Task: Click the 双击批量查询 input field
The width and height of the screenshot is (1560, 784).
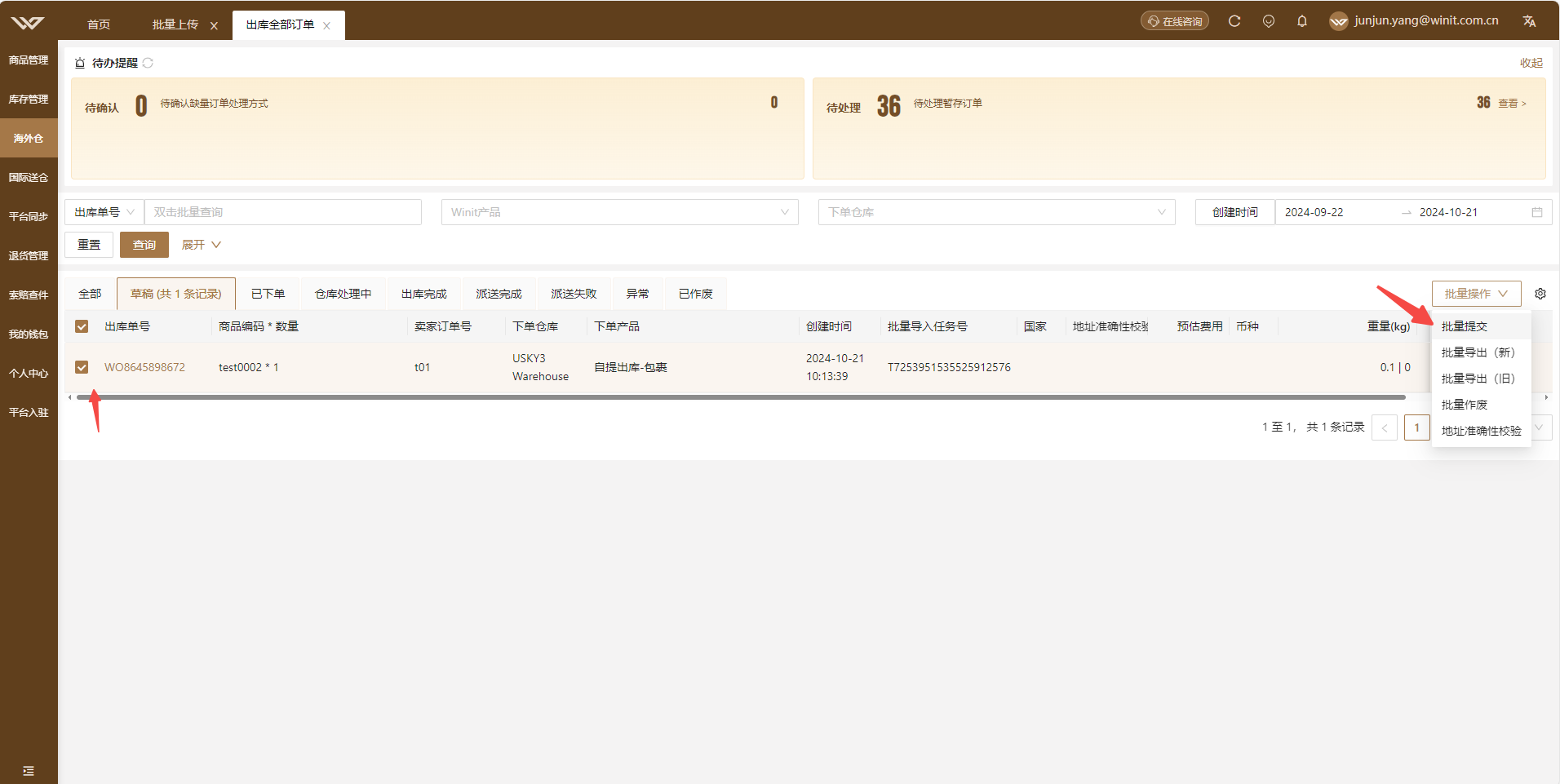Action: [x=283, y=212]
